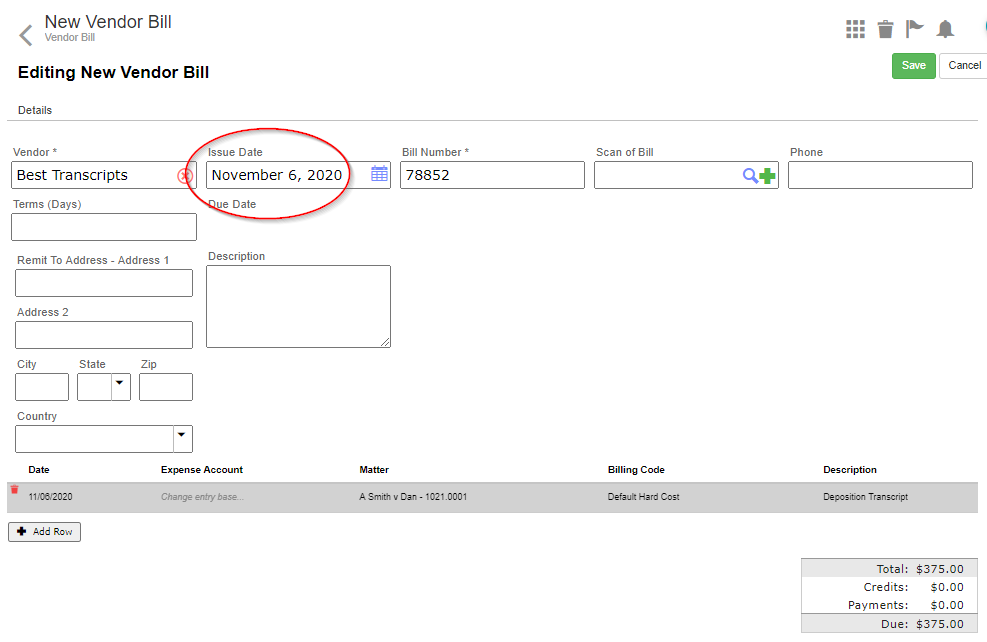The height and width of the screenshot is (642, 987).
Task: Click the Phone input field
Action: click(x=880, y=175)
